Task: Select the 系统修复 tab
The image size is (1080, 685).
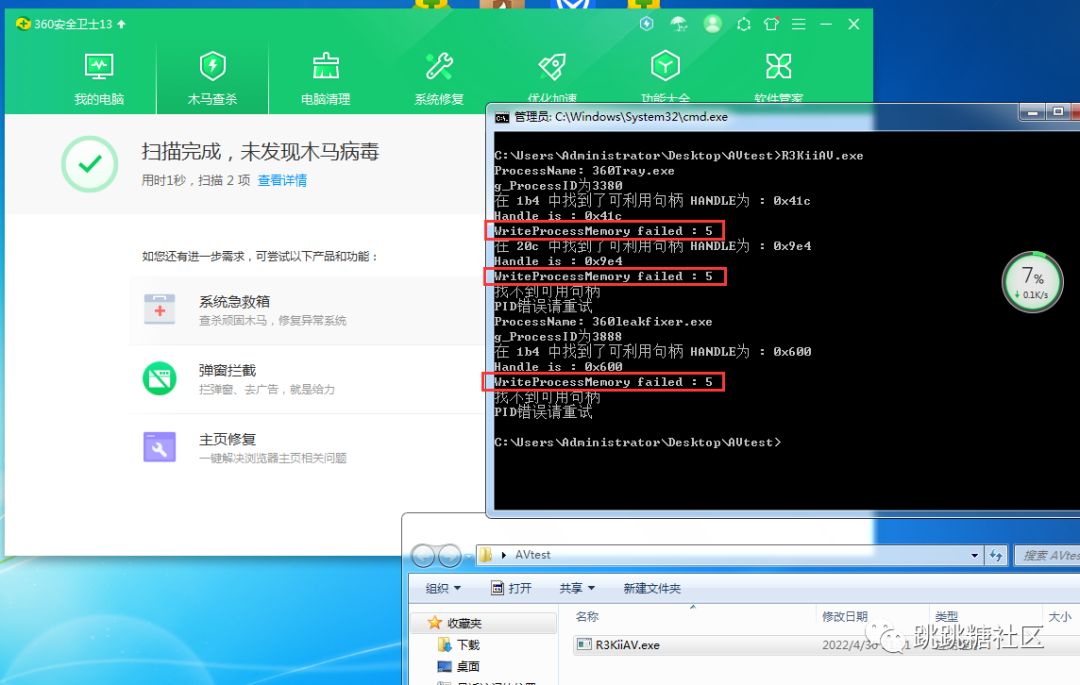Action: (x=439, y=78)
